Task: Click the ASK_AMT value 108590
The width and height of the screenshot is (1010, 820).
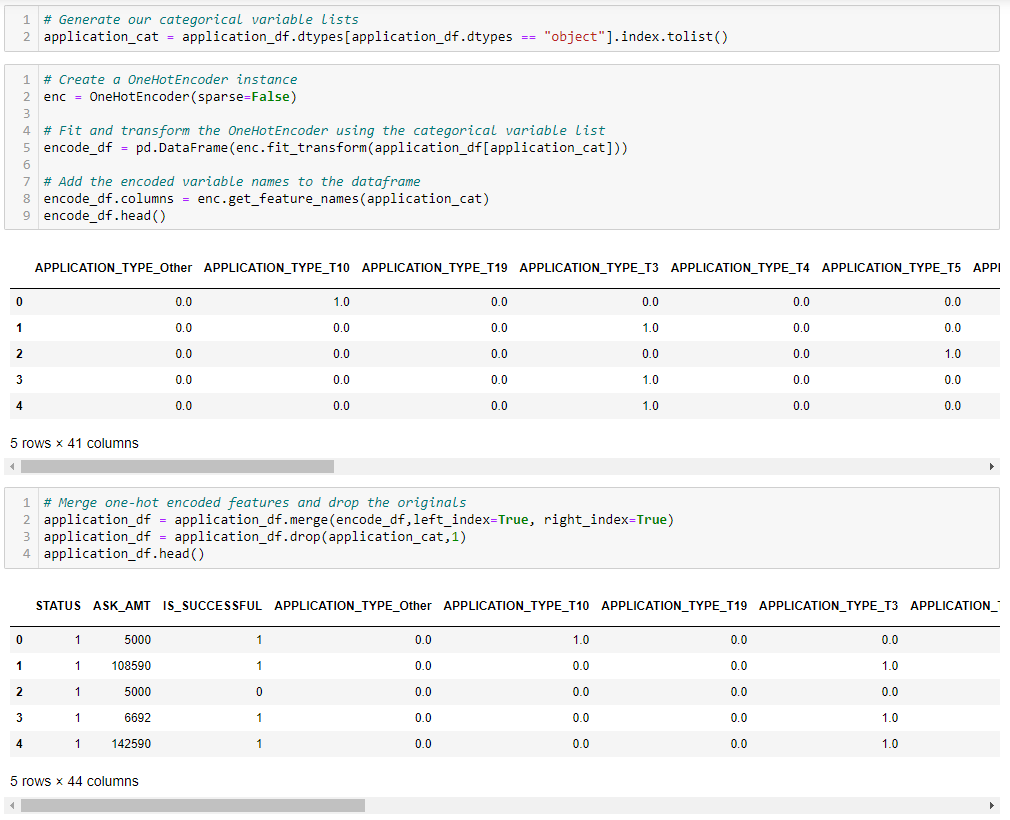Action: [x=131, y=666]
